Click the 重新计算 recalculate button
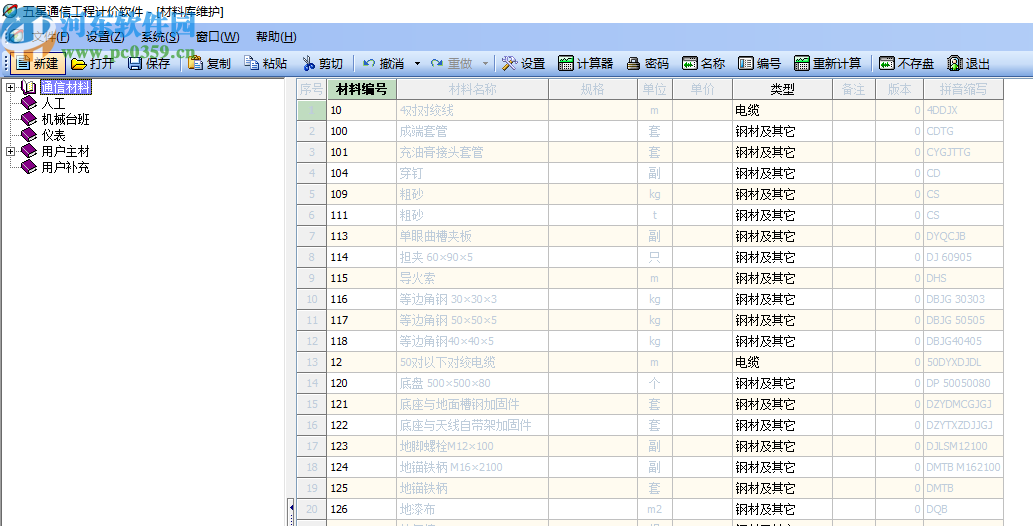Image resolution: width=1033 pixels, height=526 pixels. pos(827,63)
